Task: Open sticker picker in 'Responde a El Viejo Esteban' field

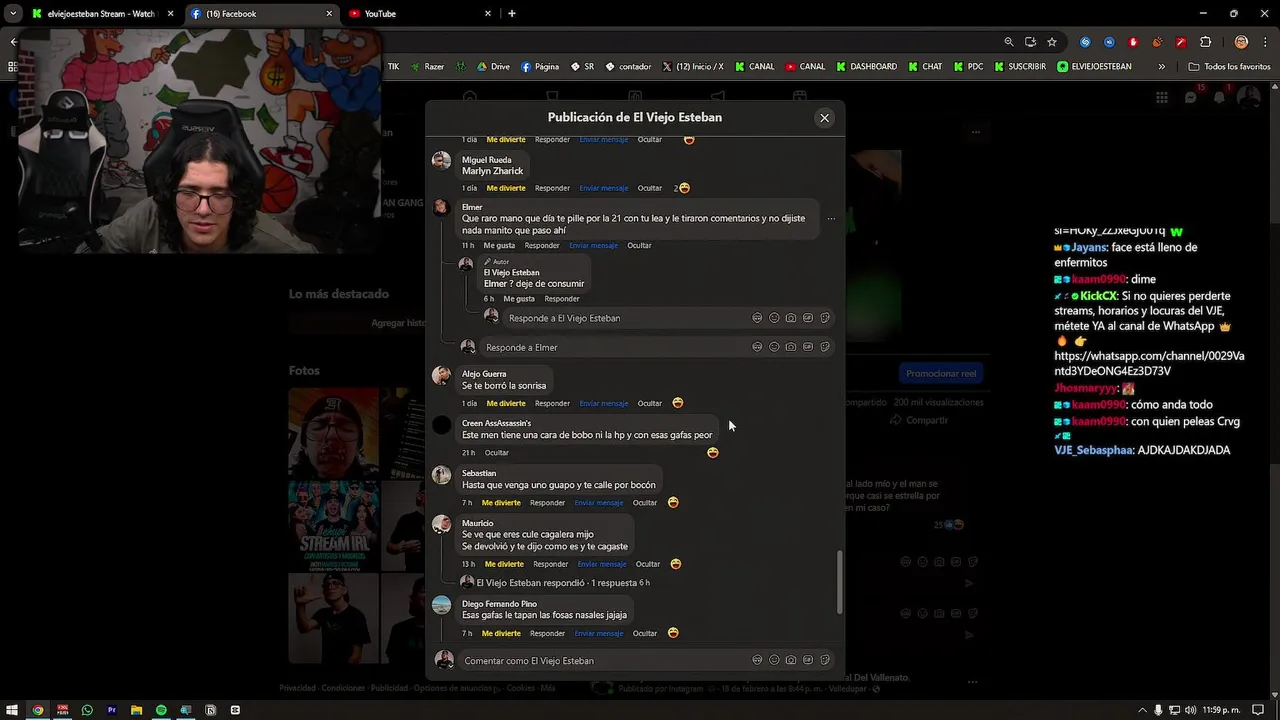Action: pyautogui.click(x=825, y=318)
